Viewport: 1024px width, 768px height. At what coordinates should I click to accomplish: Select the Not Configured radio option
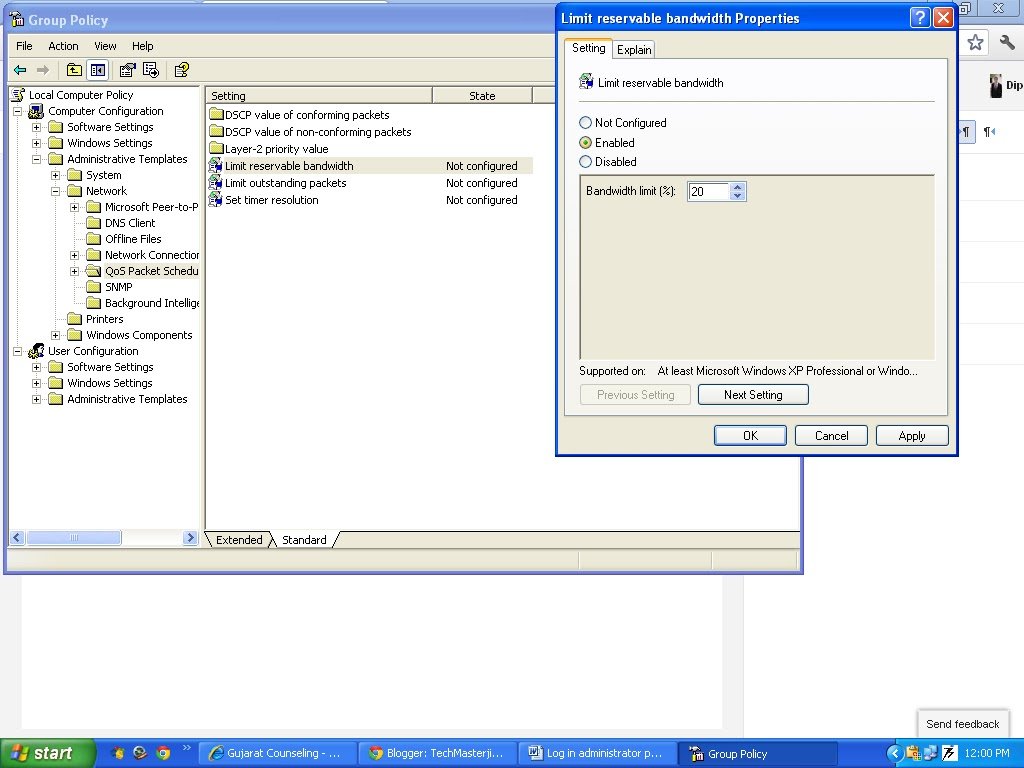pos(585,123)
